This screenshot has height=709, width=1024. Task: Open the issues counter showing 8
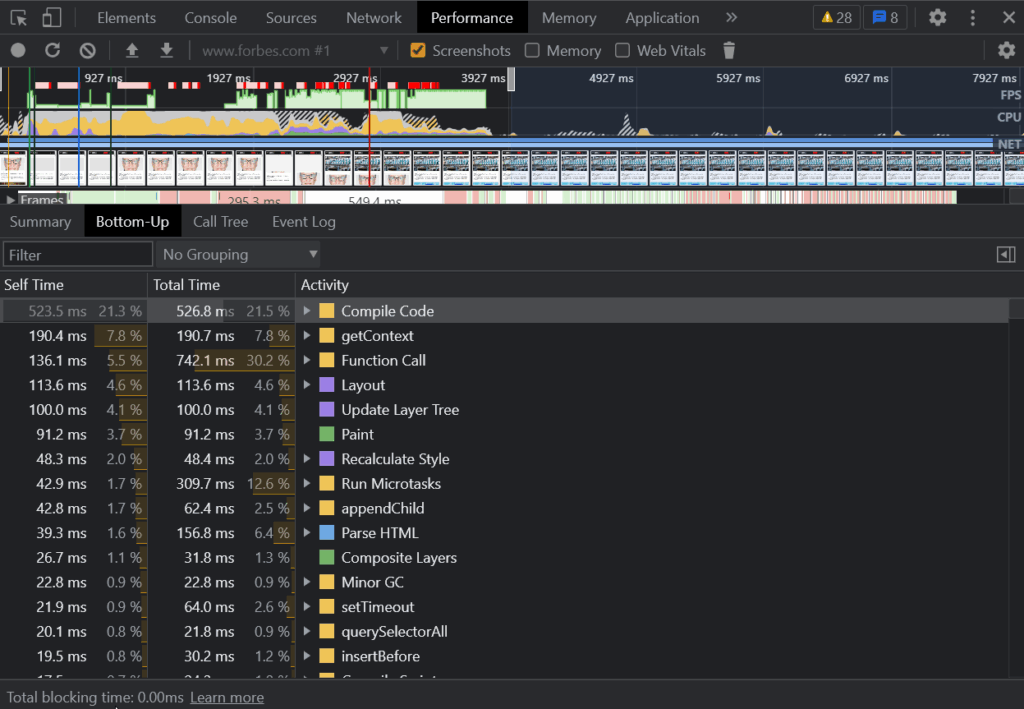(884, 17)
